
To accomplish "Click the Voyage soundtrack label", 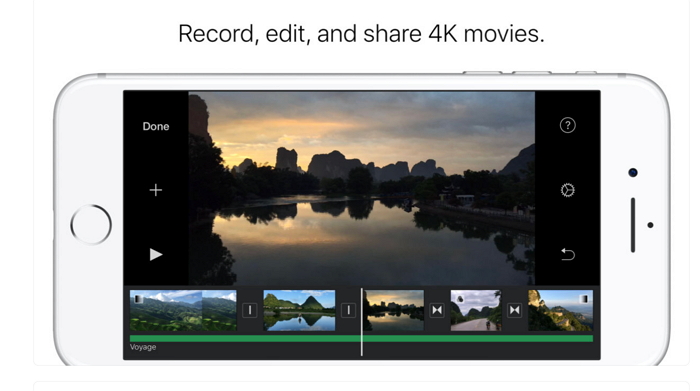I will pyautogui.click(x=143, y=347).
